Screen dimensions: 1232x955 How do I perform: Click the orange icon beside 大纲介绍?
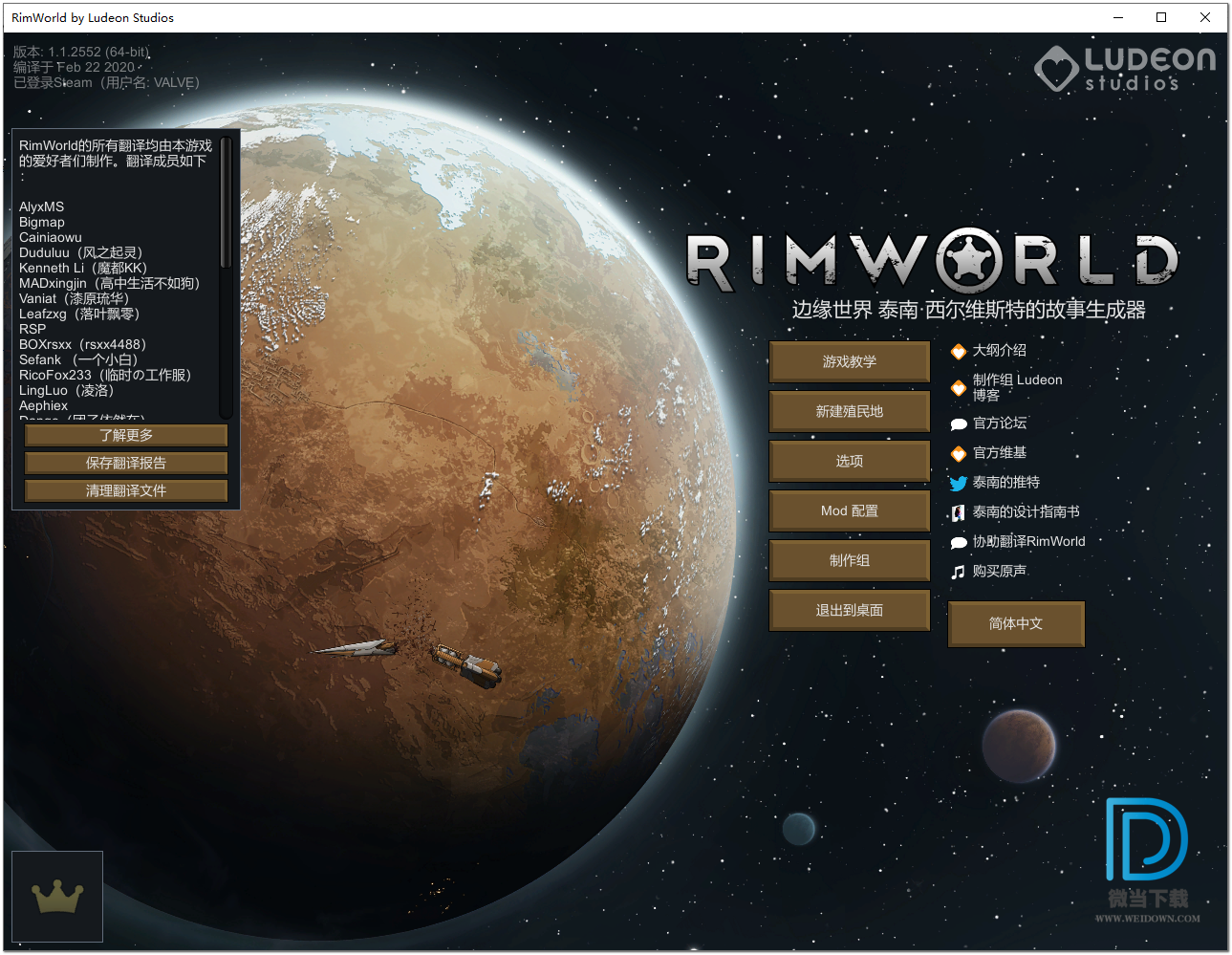tap(959, 352)
